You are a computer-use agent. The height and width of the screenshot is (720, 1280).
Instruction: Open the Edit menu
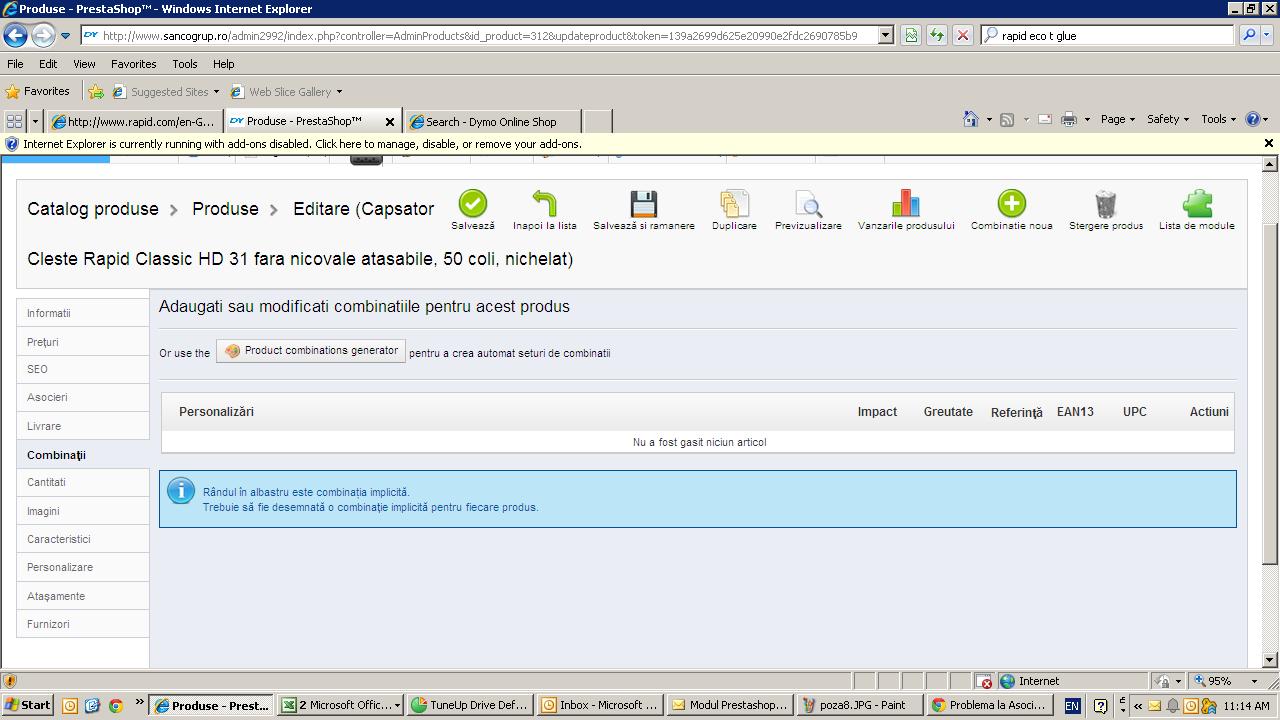(x=48, y=63)
